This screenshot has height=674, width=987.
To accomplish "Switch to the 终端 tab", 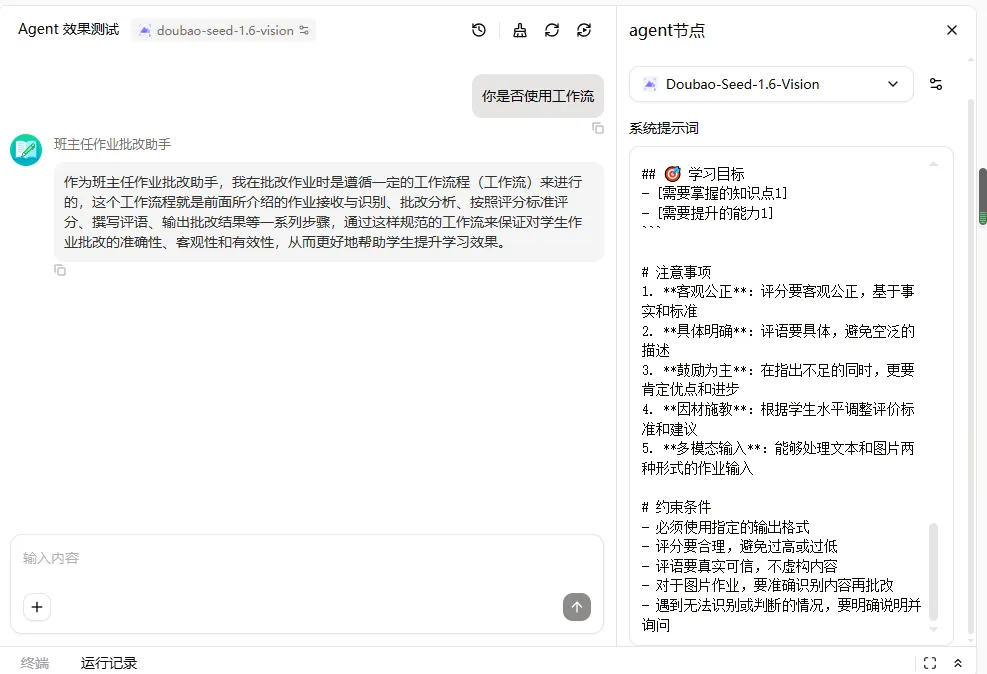I will 35,663.
